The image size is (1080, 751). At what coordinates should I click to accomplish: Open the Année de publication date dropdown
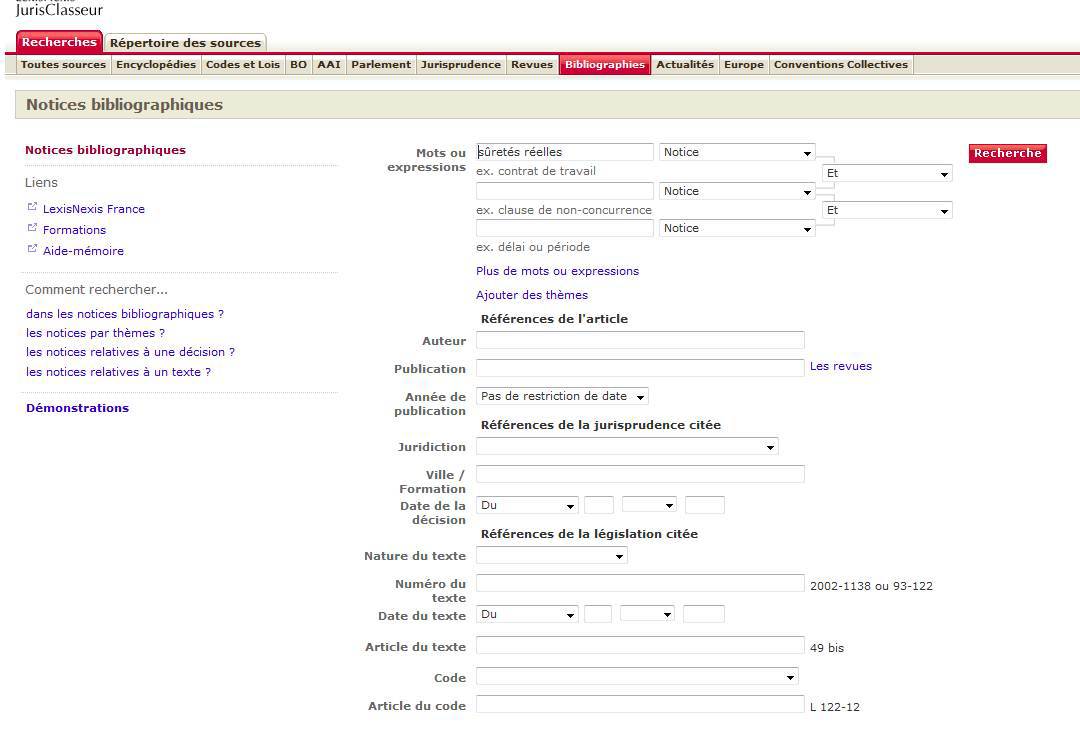point(562,397)
